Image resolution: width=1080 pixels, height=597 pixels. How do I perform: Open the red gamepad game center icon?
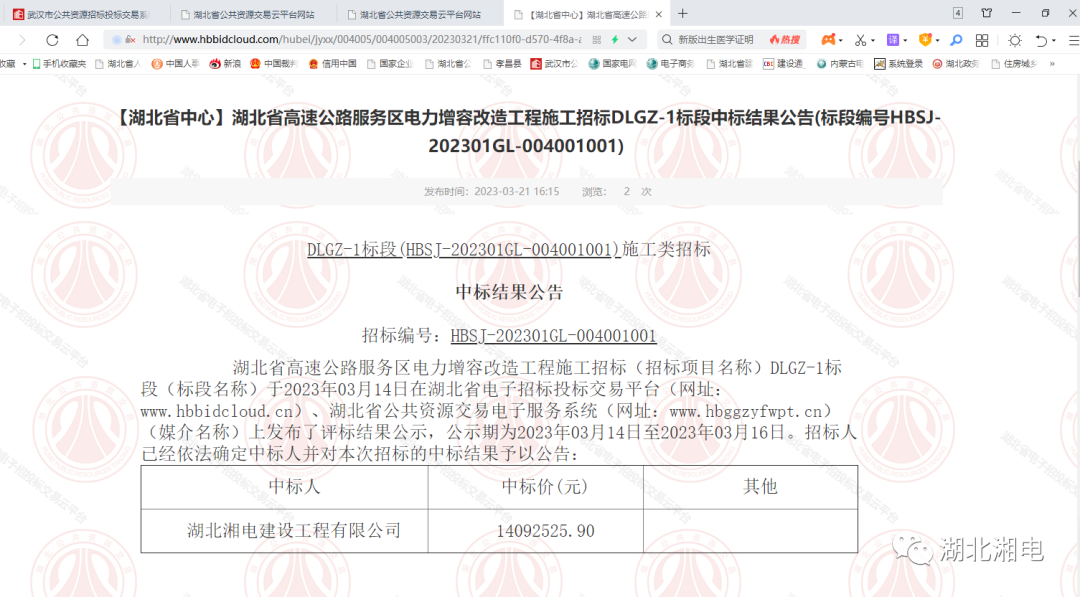point(829,40)
